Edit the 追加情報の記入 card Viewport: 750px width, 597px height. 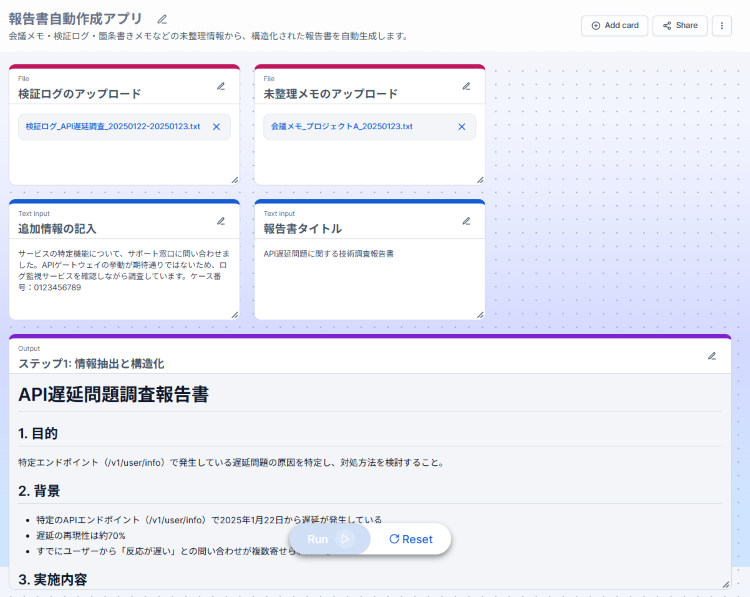(221, 221)
